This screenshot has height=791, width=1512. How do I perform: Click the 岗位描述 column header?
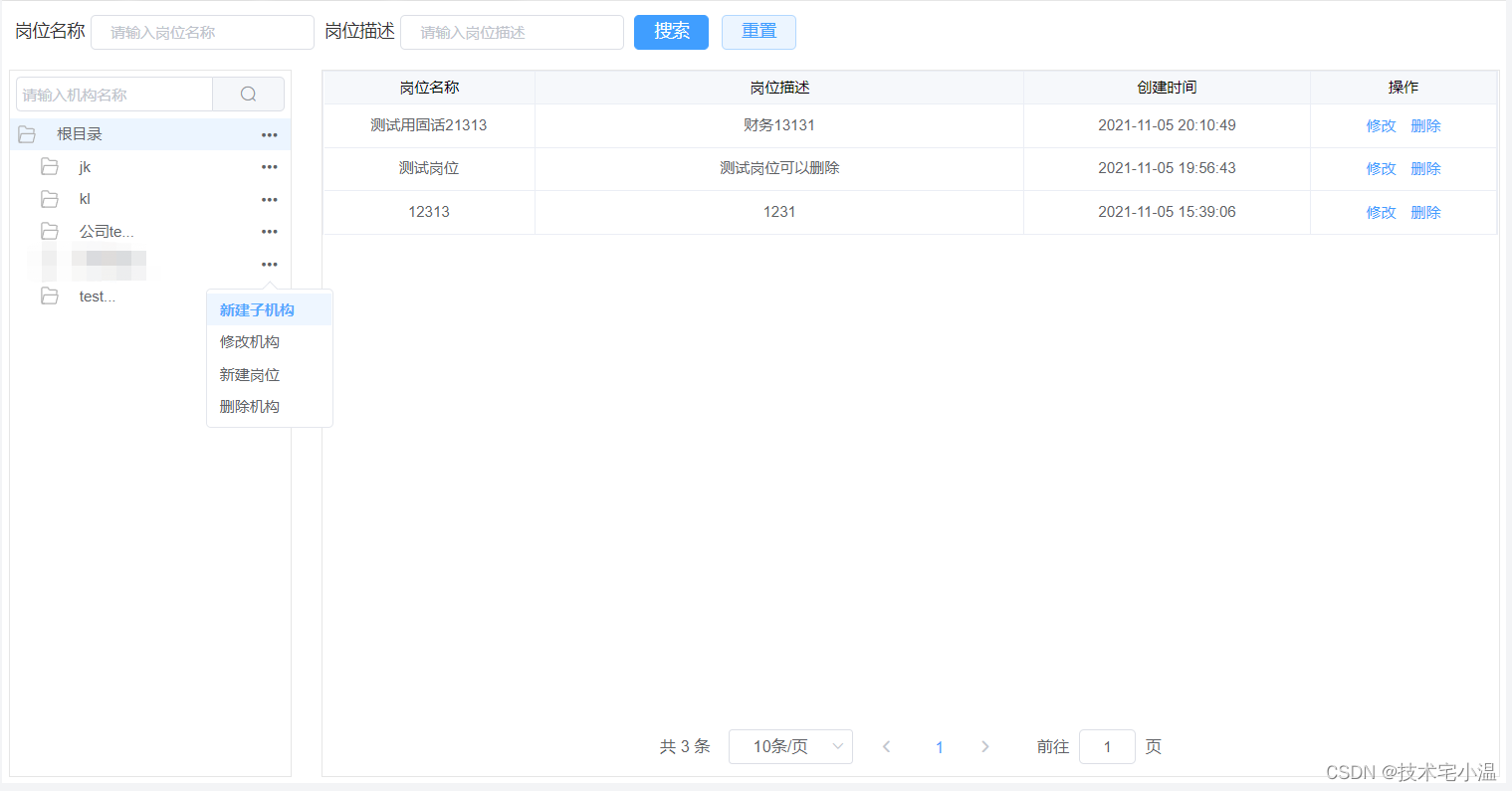(779, 88)
